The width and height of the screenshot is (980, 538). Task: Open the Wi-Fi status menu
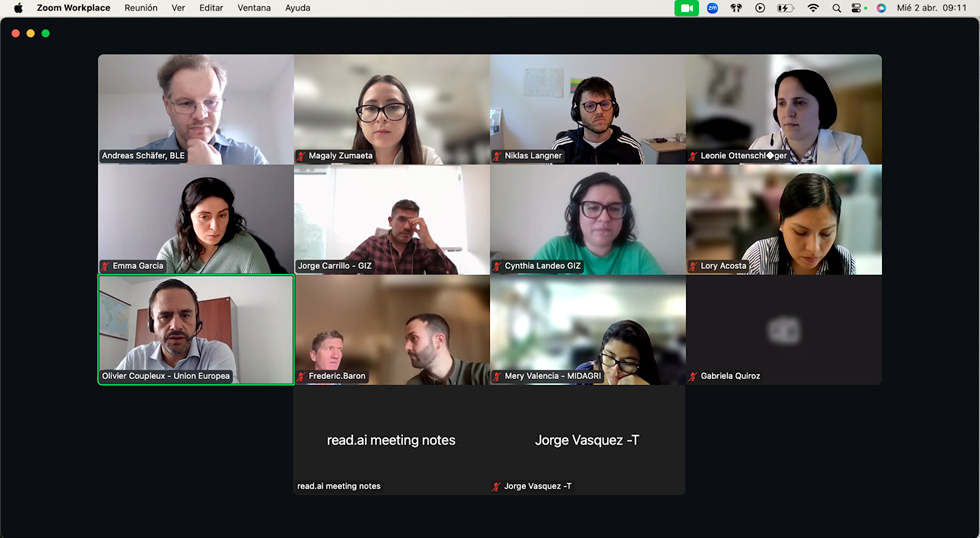click(x=812, y=8)
